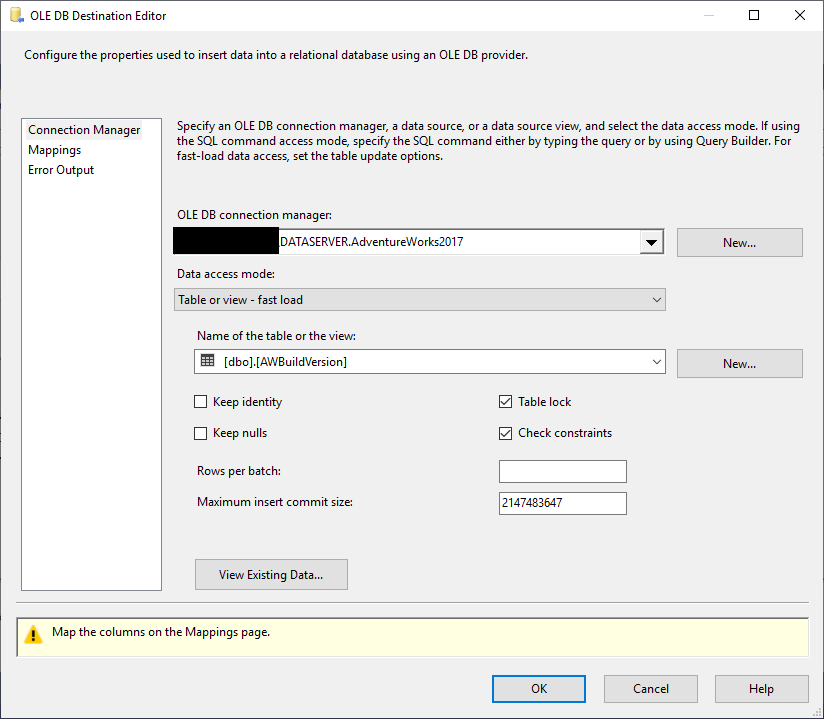The width and height of the screenshot is (824, 719).
Task: Enable the Keep identity checkbox
Action: [201, 402]
